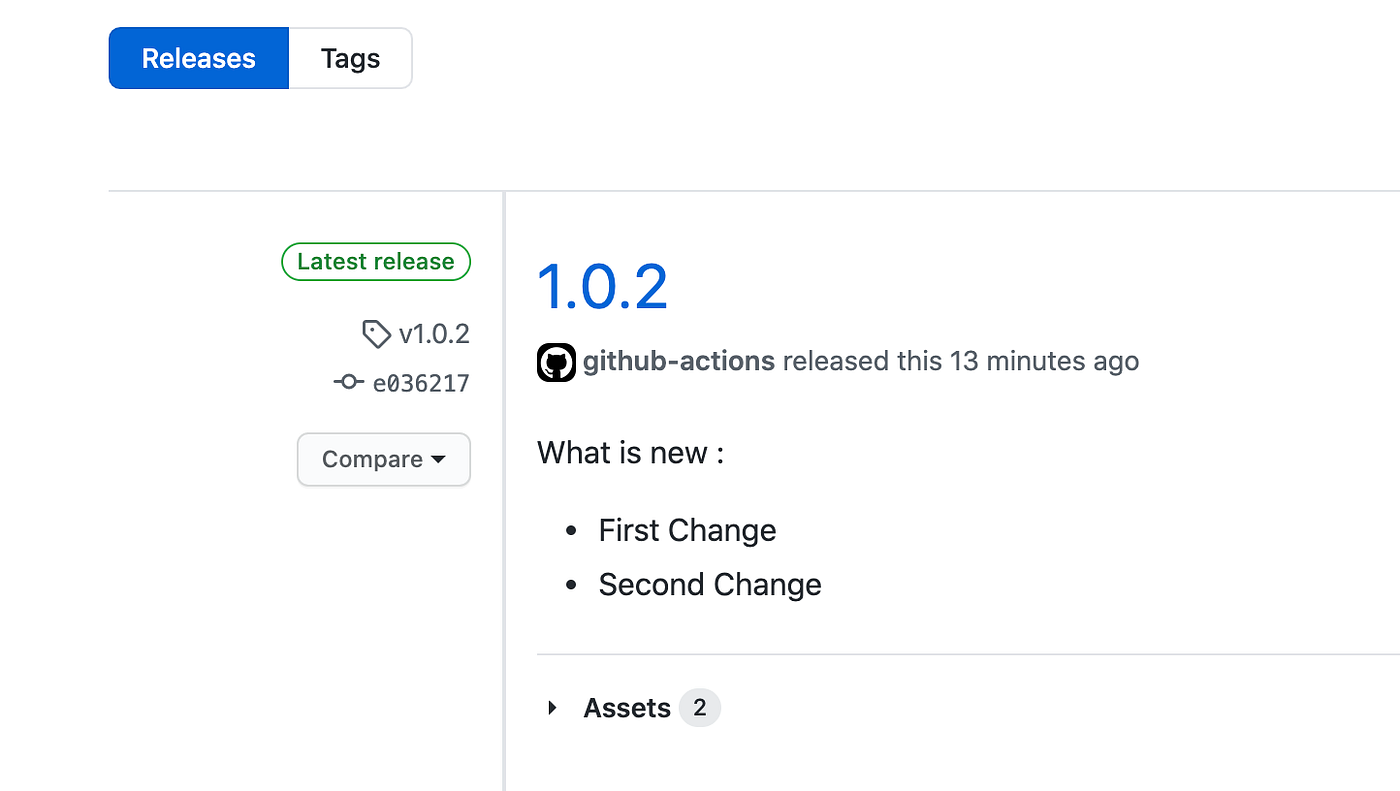
Task: Click the Assets section label
Action: click(627, 708)
